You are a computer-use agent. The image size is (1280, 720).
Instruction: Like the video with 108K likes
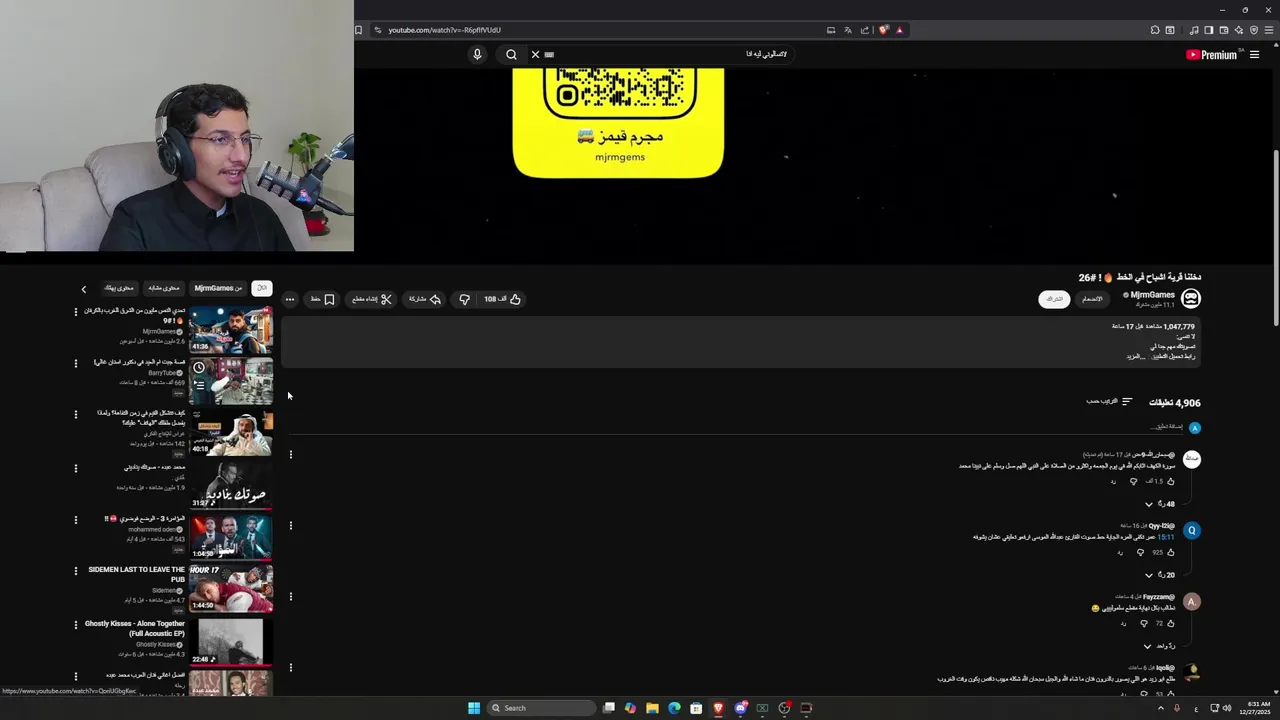(503, 299)
